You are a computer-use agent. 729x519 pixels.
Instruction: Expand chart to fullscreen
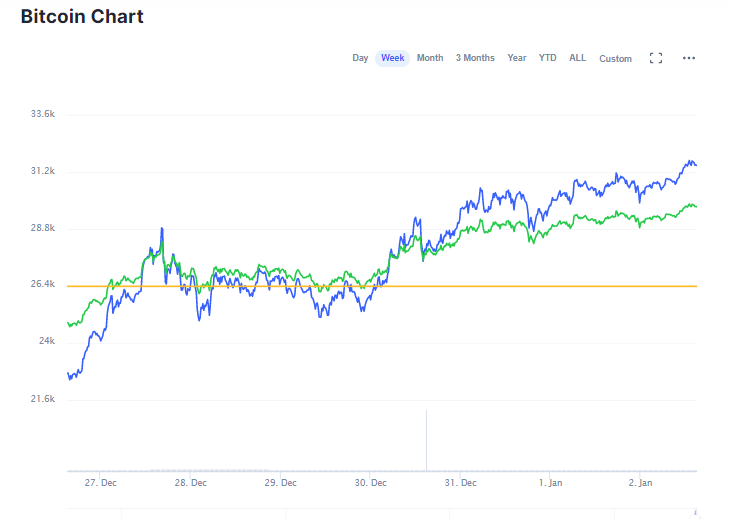(x=656, y=58)
